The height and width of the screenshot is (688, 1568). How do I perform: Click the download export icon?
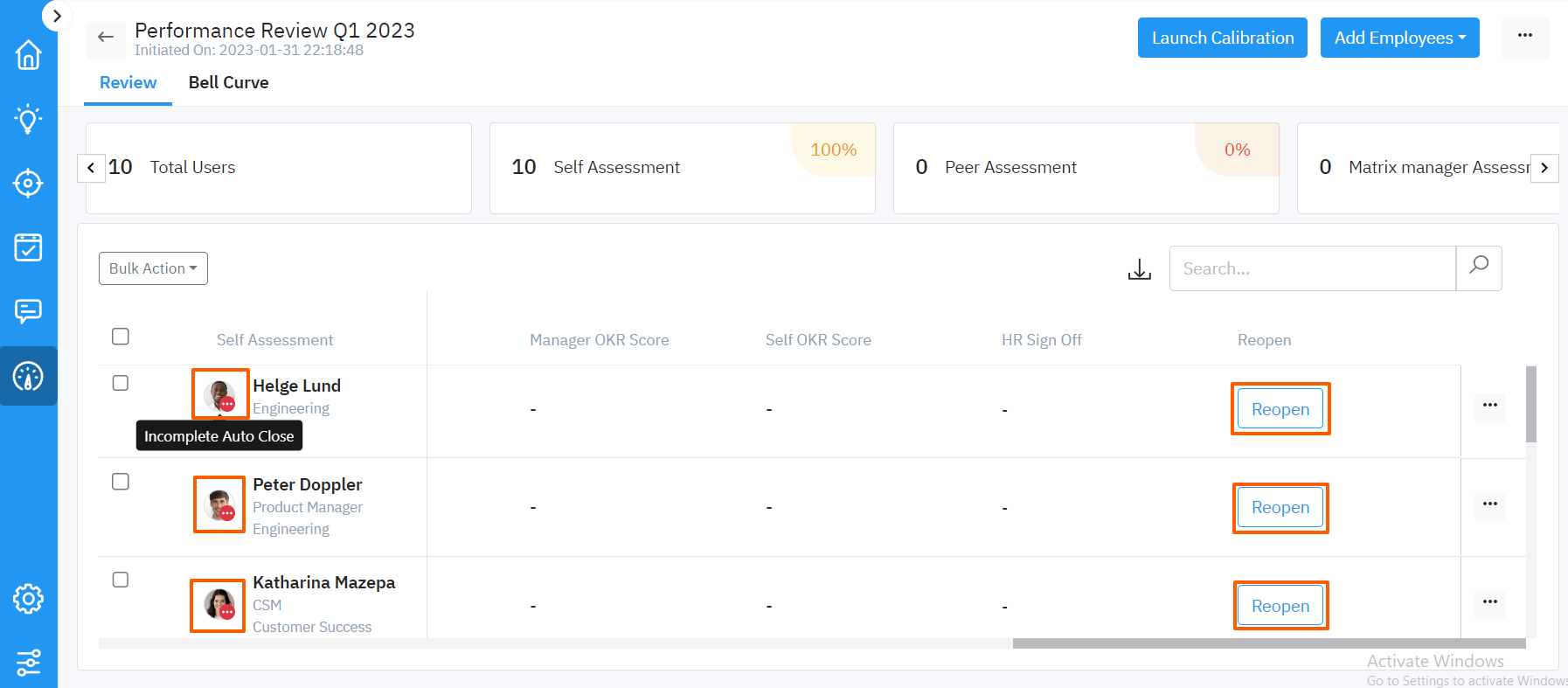(x=1139, y=269)
